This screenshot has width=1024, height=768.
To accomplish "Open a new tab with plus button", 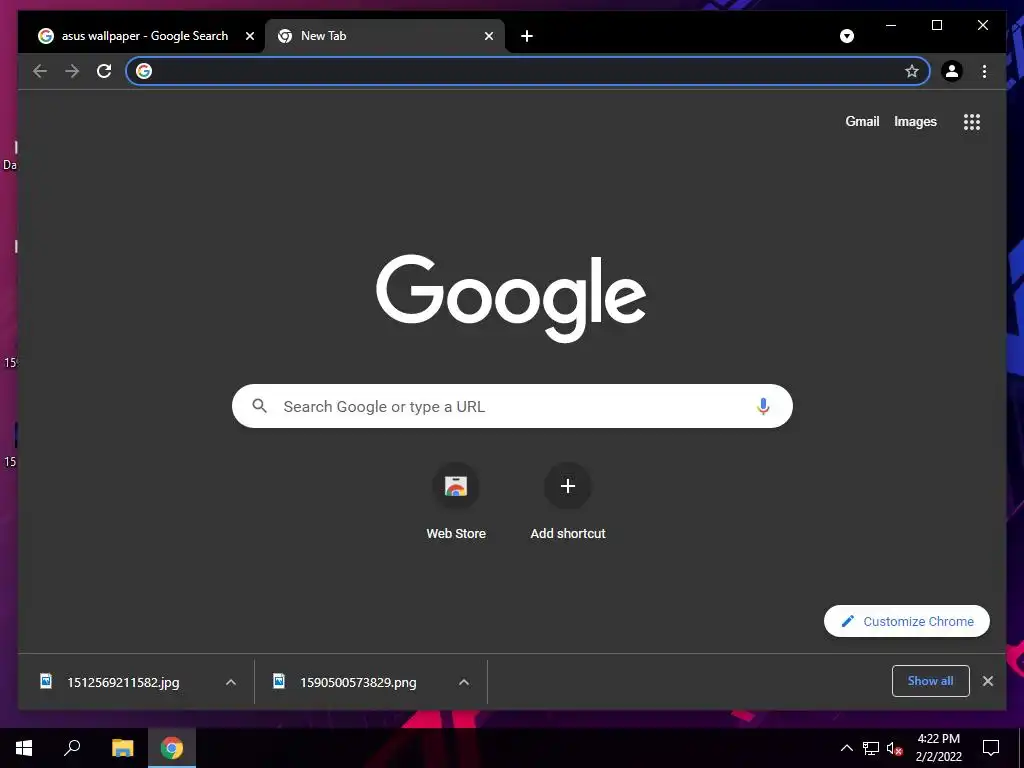I will click(527, 36).
